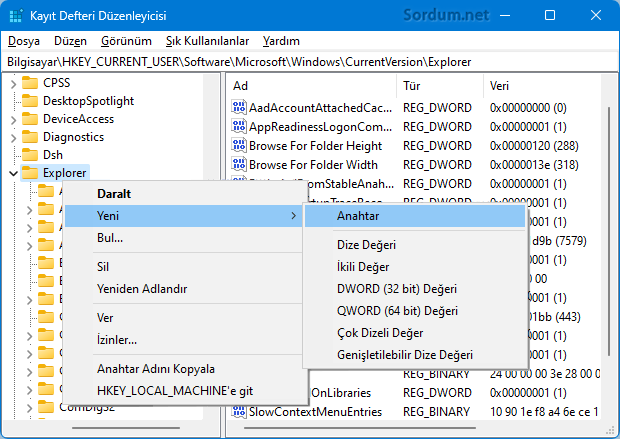The height and width of the screenshot is (439, 620).
Task: Click the values pane vertical scrollbar
Action: click(609, 231)
